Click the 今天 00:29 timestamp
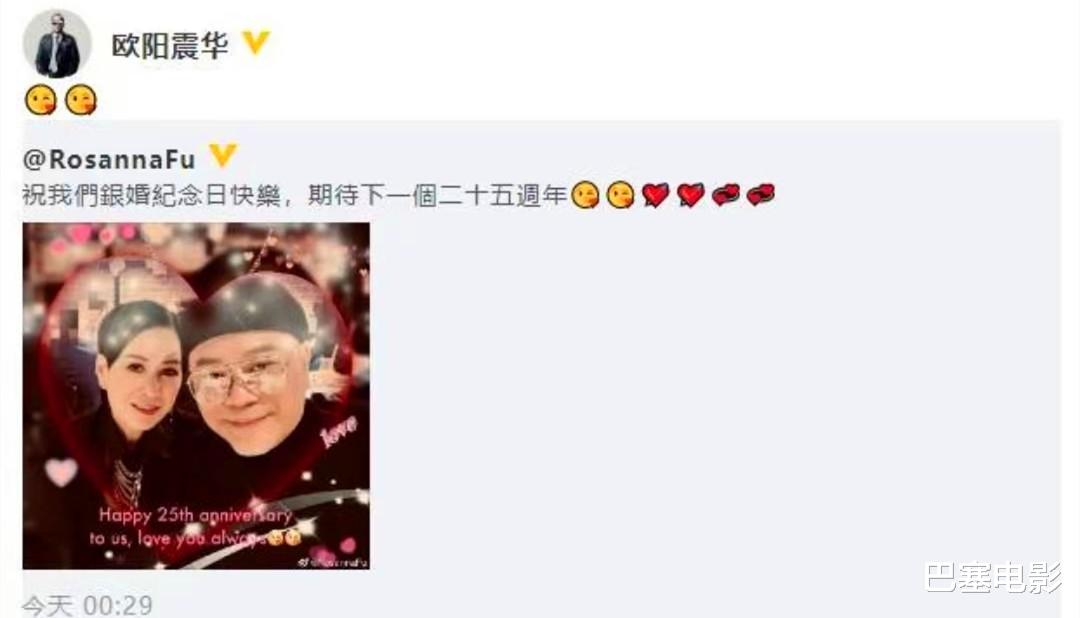This screenshot has width=1080, height=618. [87, 605]
